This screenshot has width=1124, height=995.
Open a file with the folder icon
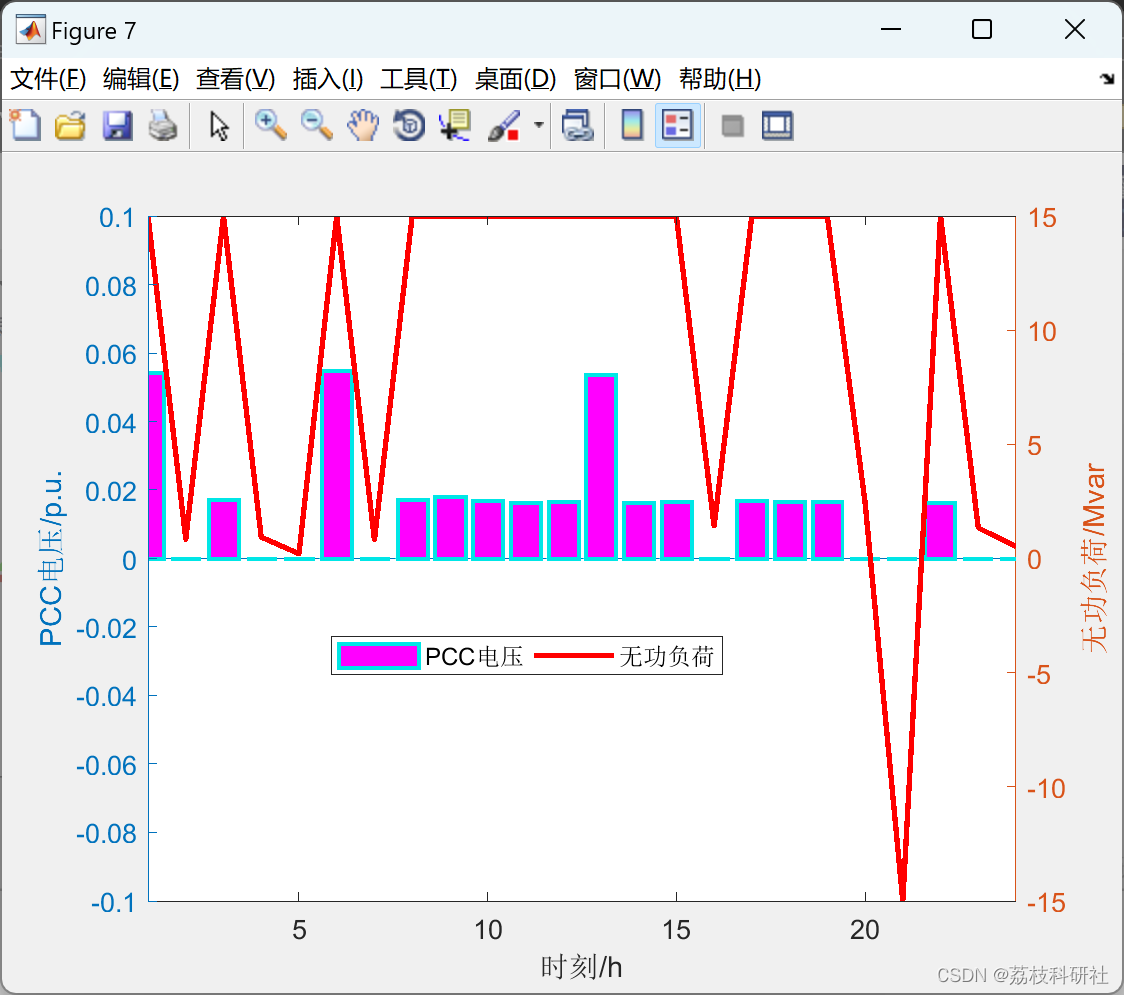70,126
